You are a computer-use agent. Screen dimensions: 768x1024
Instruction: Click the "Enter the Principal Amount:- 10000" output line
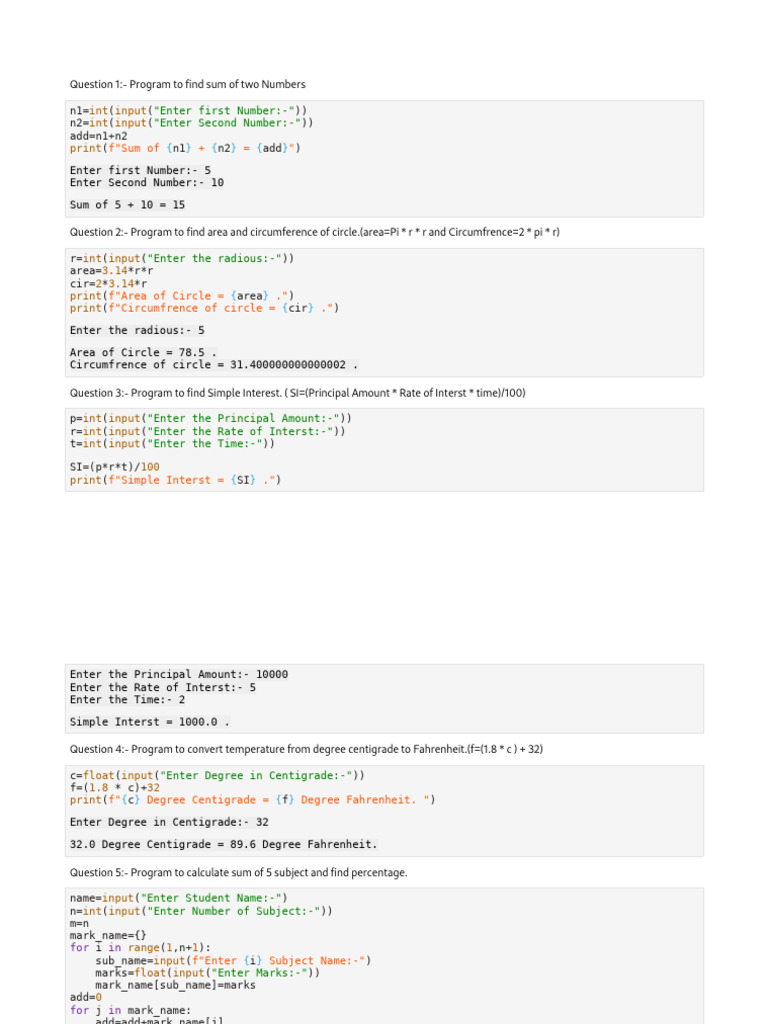pyautogui.click(x=179, y=675)
